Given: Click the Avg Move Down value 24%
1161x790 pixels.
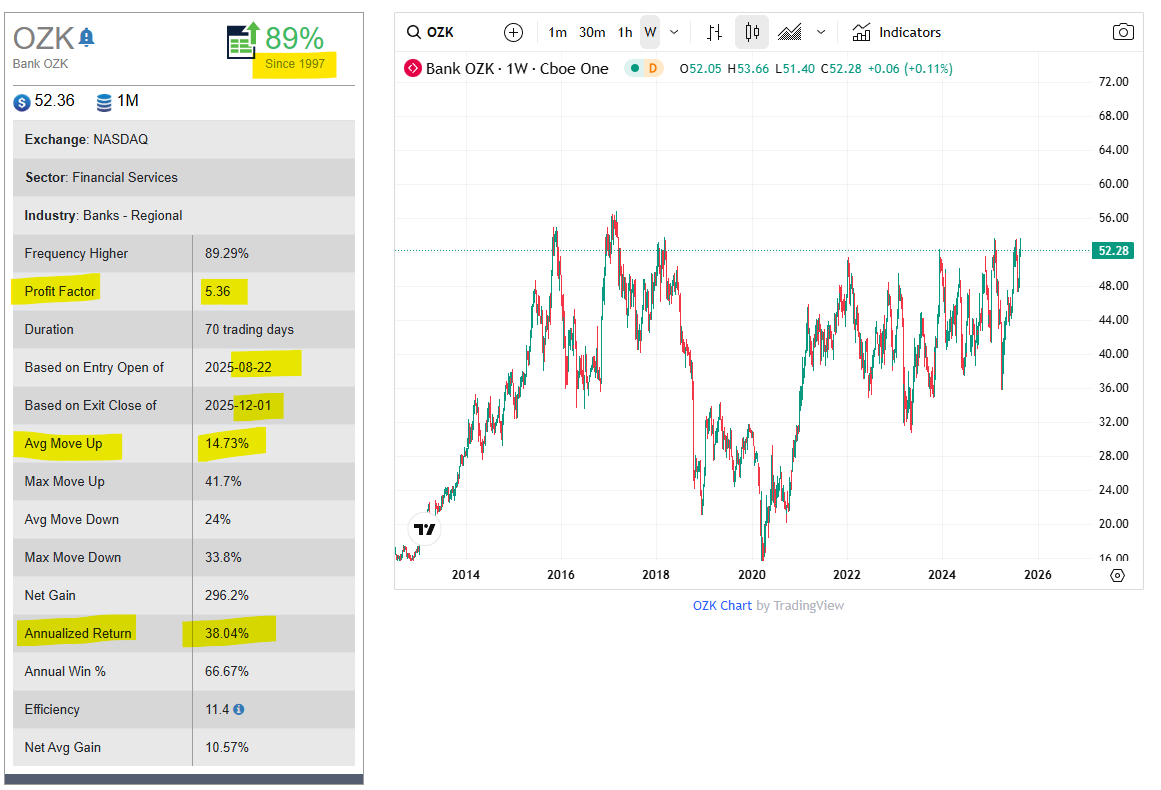Looking at the screenshot, I should coord(218,520).
